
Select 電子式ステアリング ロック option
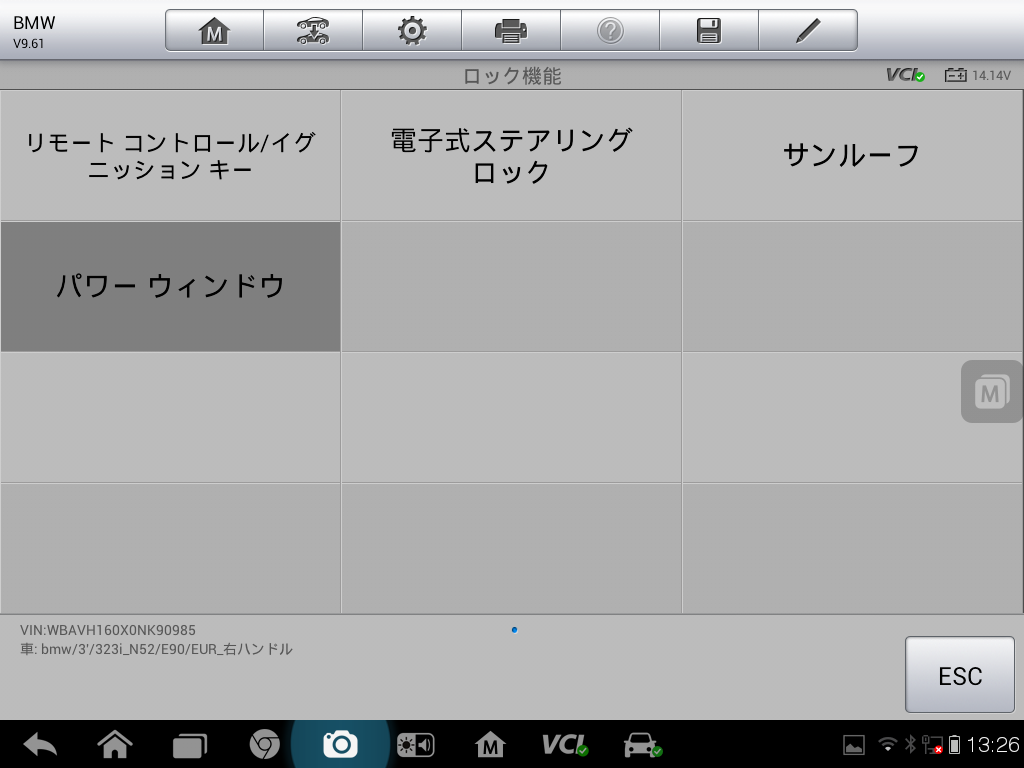click(510, 154)
